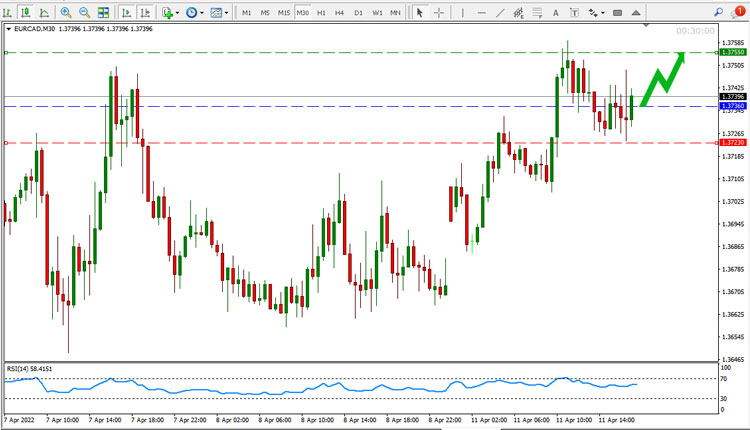Select the candlestick chart type icon
This screenshot has width=750, height=430.
(25, 12)
